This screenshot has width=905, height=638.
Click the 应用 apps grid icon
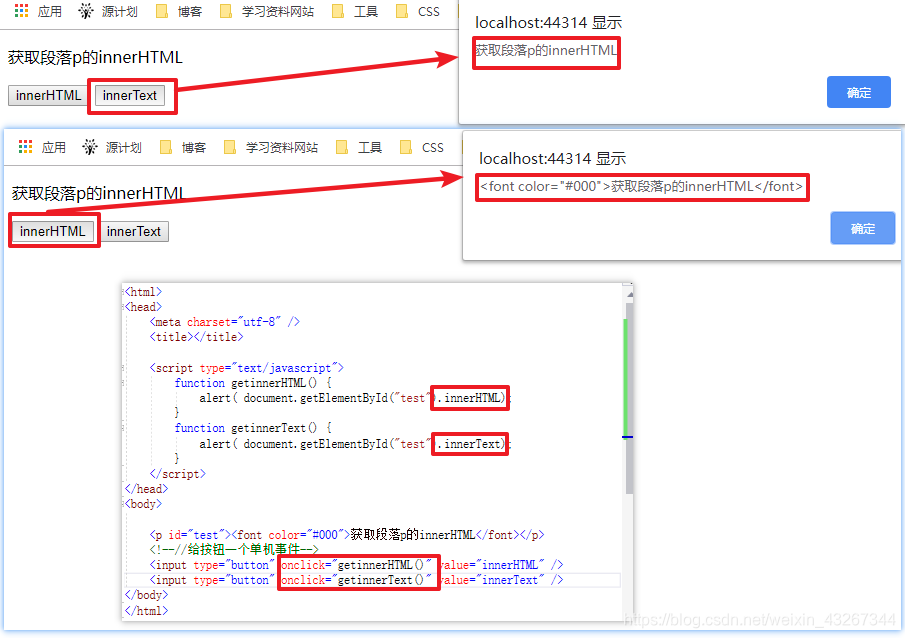[x=22, y=11]
